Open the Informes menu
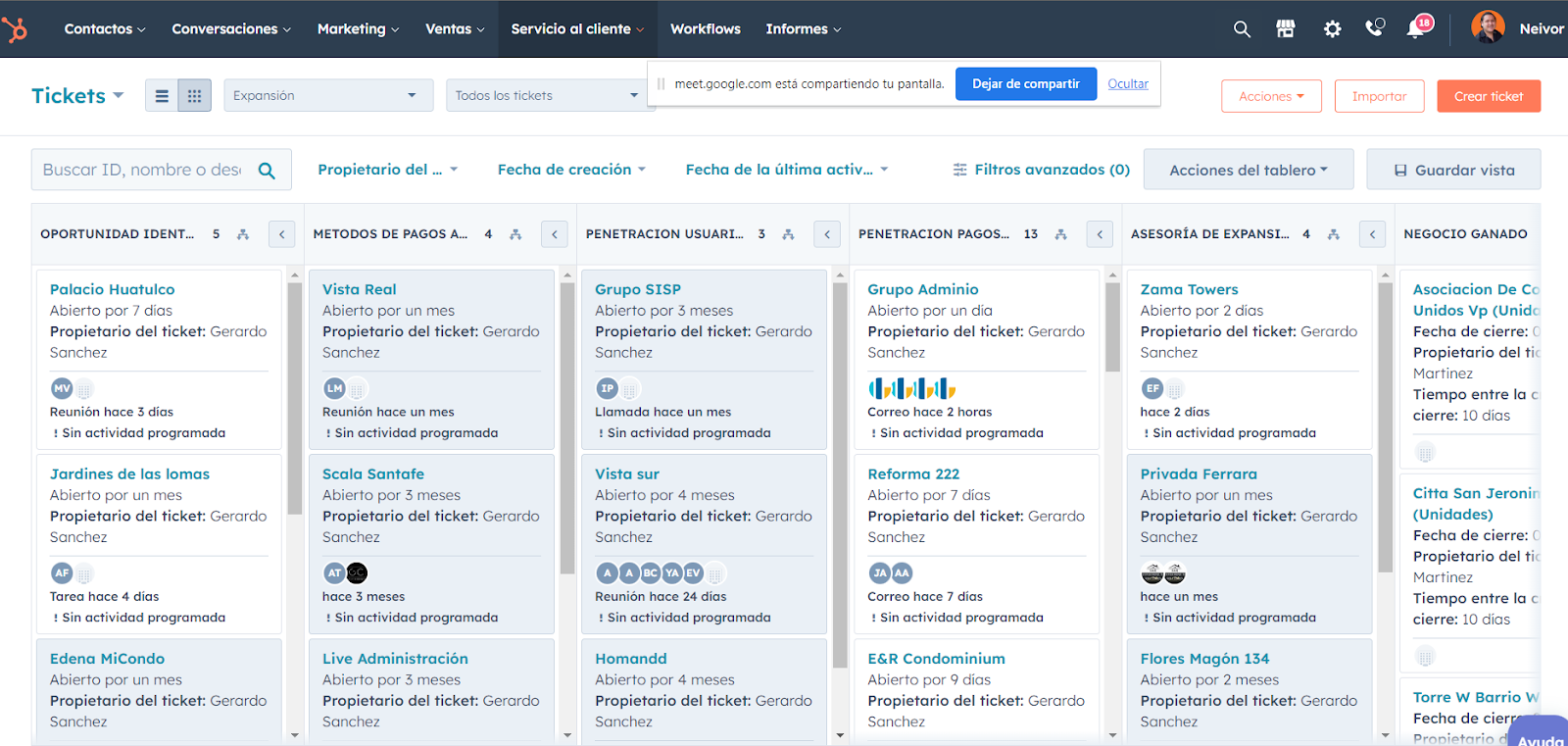The image size is (1568, 746). tap(804, 29)
